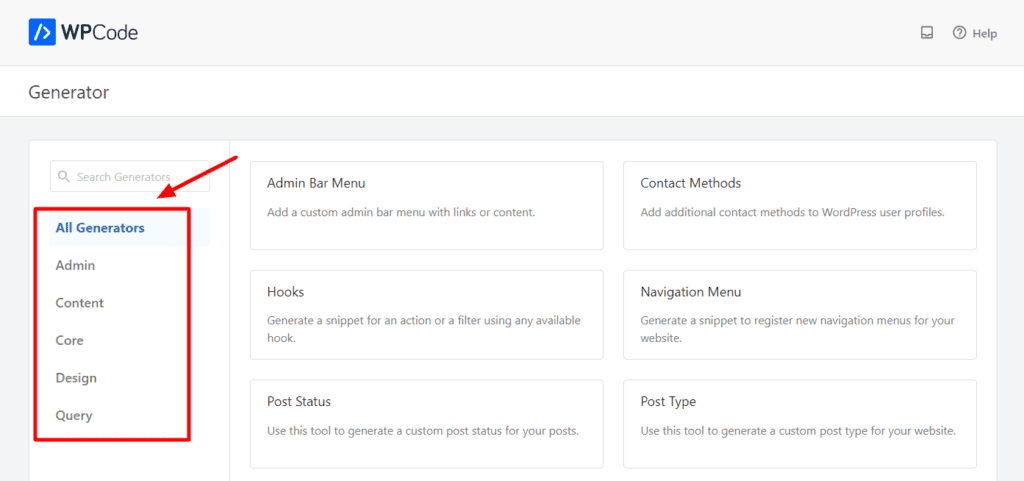Click the Generator page heading

tap(68, 92)
